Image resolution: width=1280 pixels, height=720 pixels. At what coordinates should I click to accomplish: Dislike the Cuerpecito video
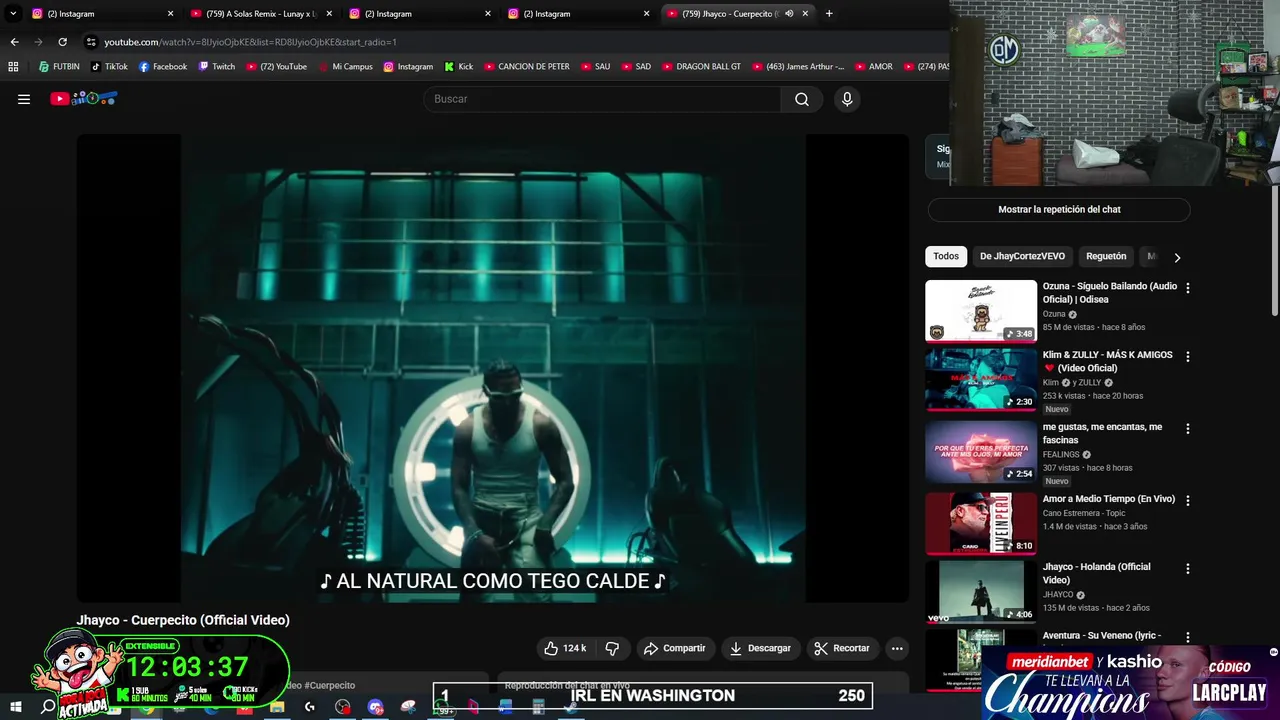click(612, 648)
